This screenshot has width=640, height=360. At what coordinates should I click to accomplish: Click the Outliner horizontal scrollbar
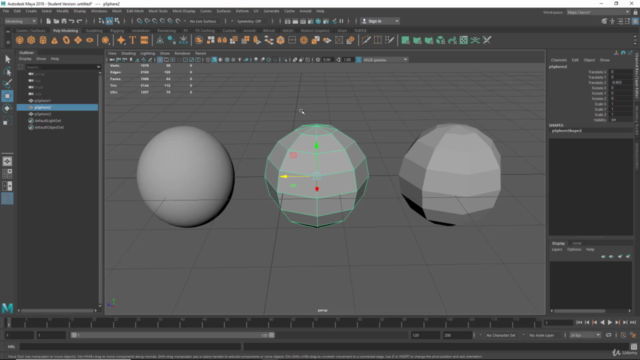[x=58, y=311]
